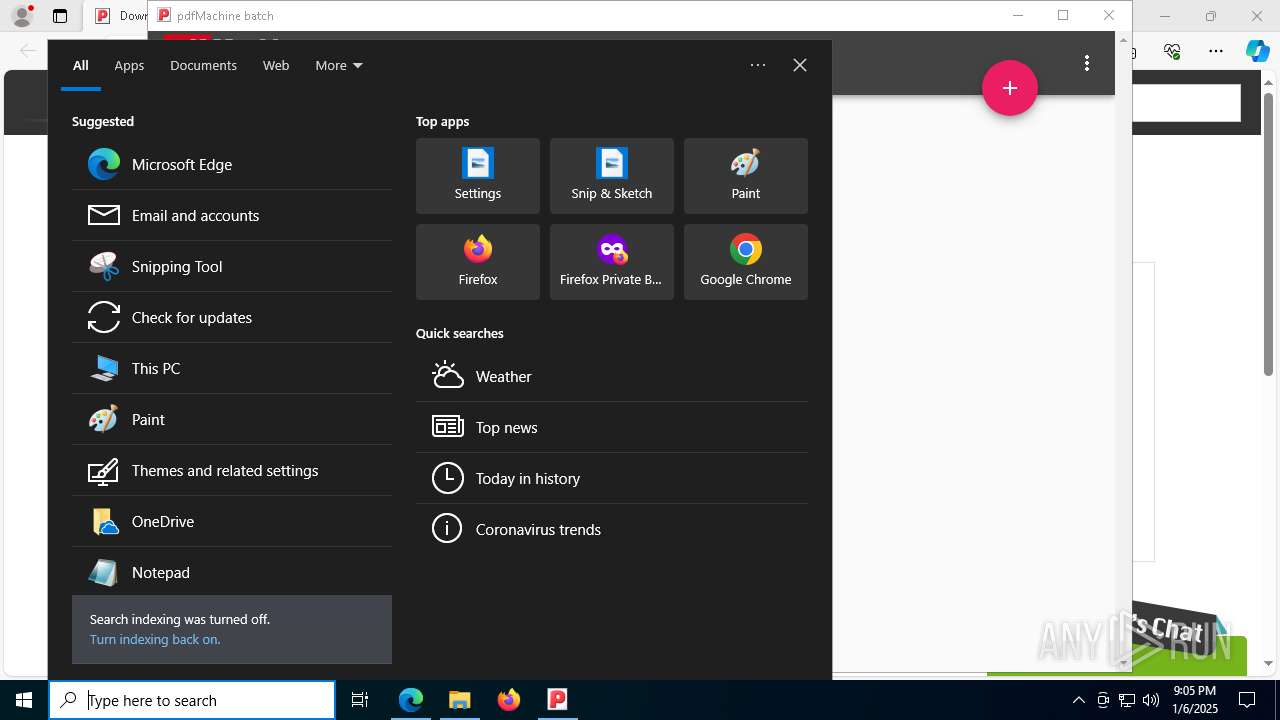The image size is (1280, 720).
Task: Launch Snipping Tool from suggestions
Action: [232, 266]
